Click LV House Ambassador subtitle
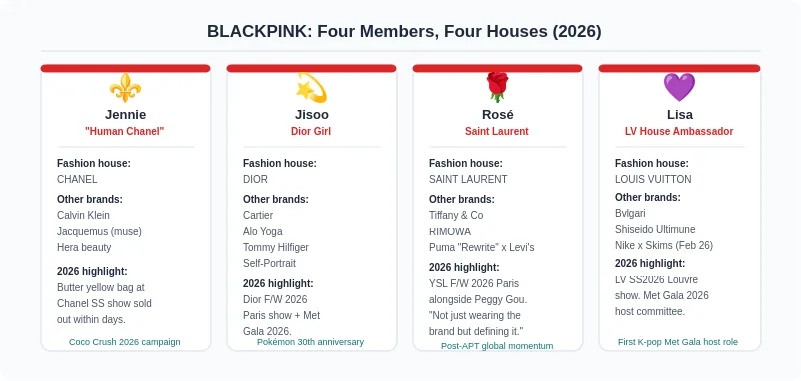 coord(679,131)
